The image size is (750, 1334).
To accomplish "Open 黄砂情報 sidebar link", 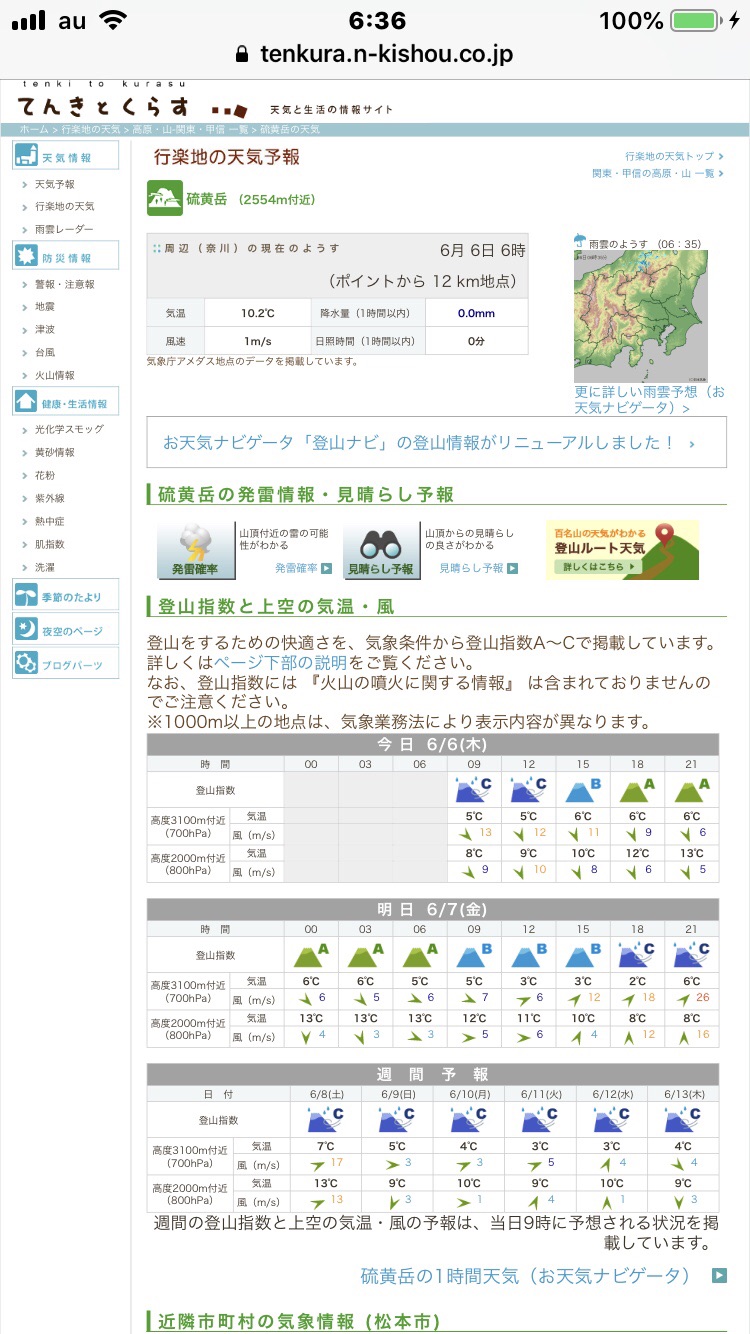I will (x=55, y=452).
